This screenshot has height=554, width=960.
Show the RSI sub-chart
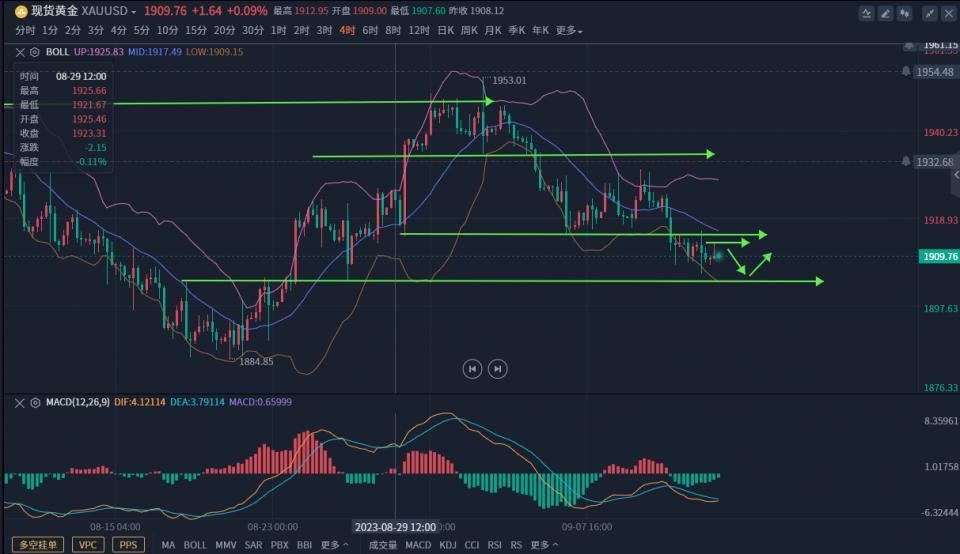pyautogui.click(x=495, y=545)
